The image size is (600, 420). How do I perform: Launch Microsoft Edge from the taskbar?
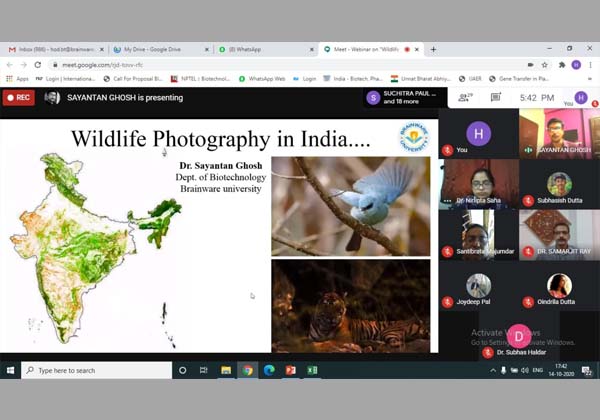click(269, 370)
